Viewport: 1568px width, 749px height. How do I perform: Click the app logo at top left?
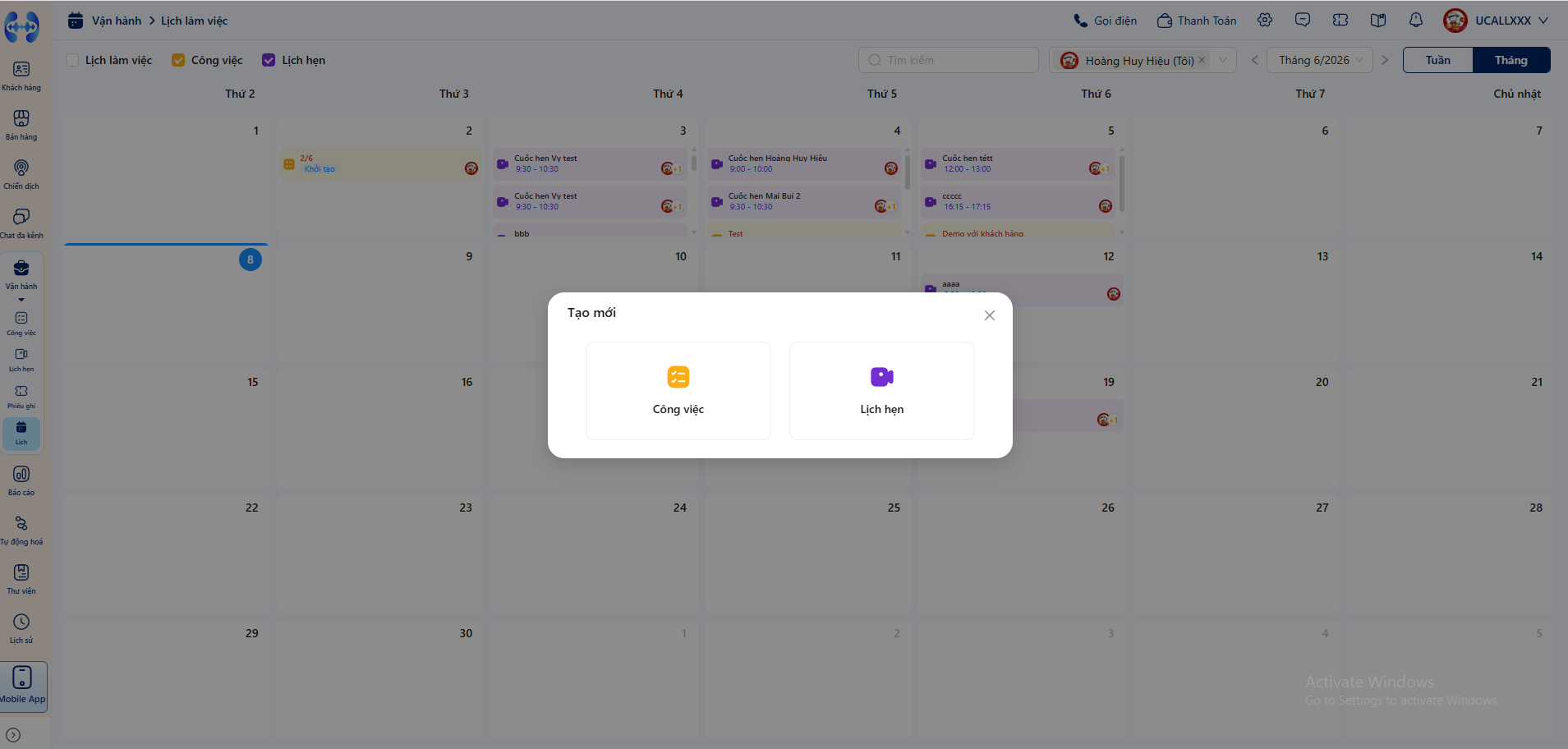point(21,27)
